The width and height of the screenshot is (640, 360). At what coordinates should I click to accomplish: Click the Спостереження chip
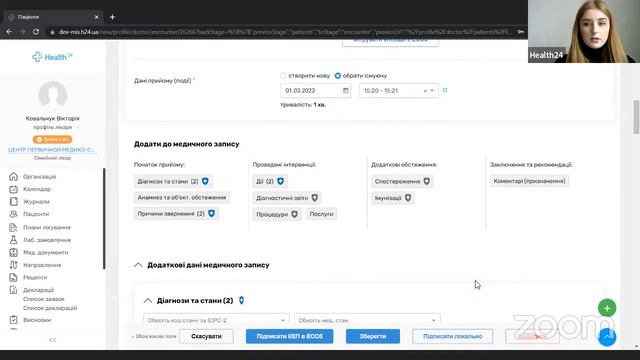[x=402, y=181]
